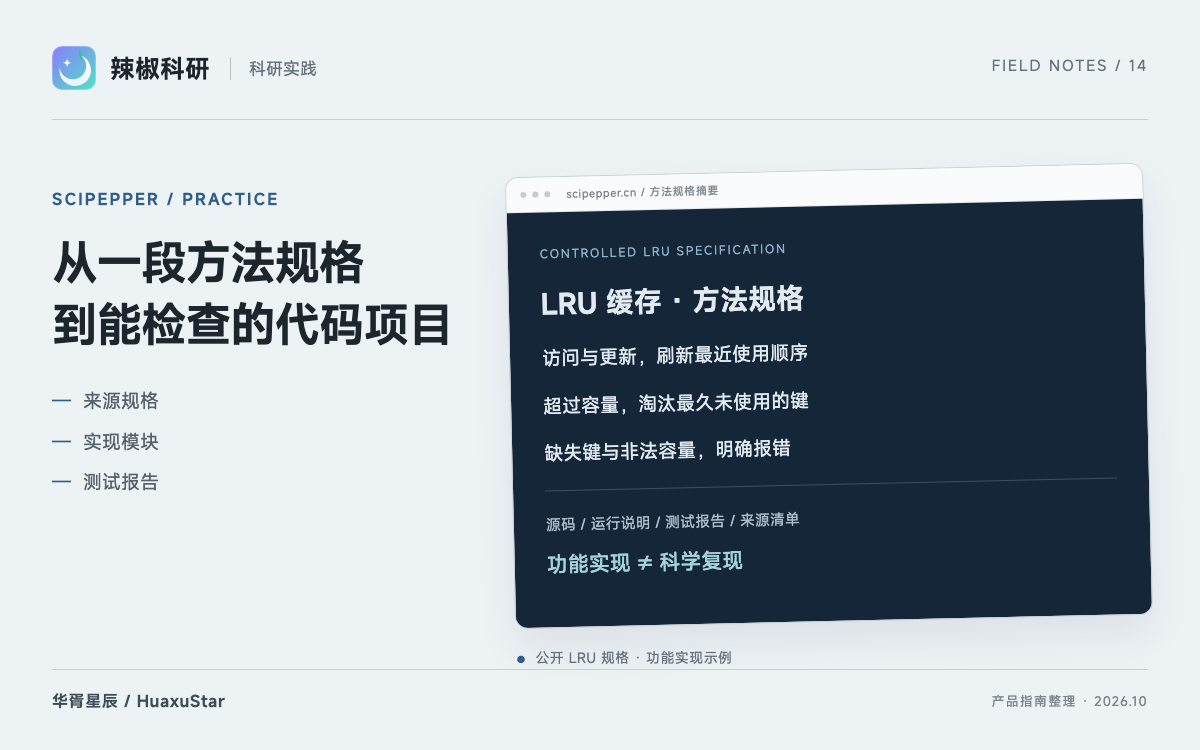Click the 功能实现 ≠ 科学复现 statement
Viewport: 1200px width, 750px height.
(x=645, y=562)
